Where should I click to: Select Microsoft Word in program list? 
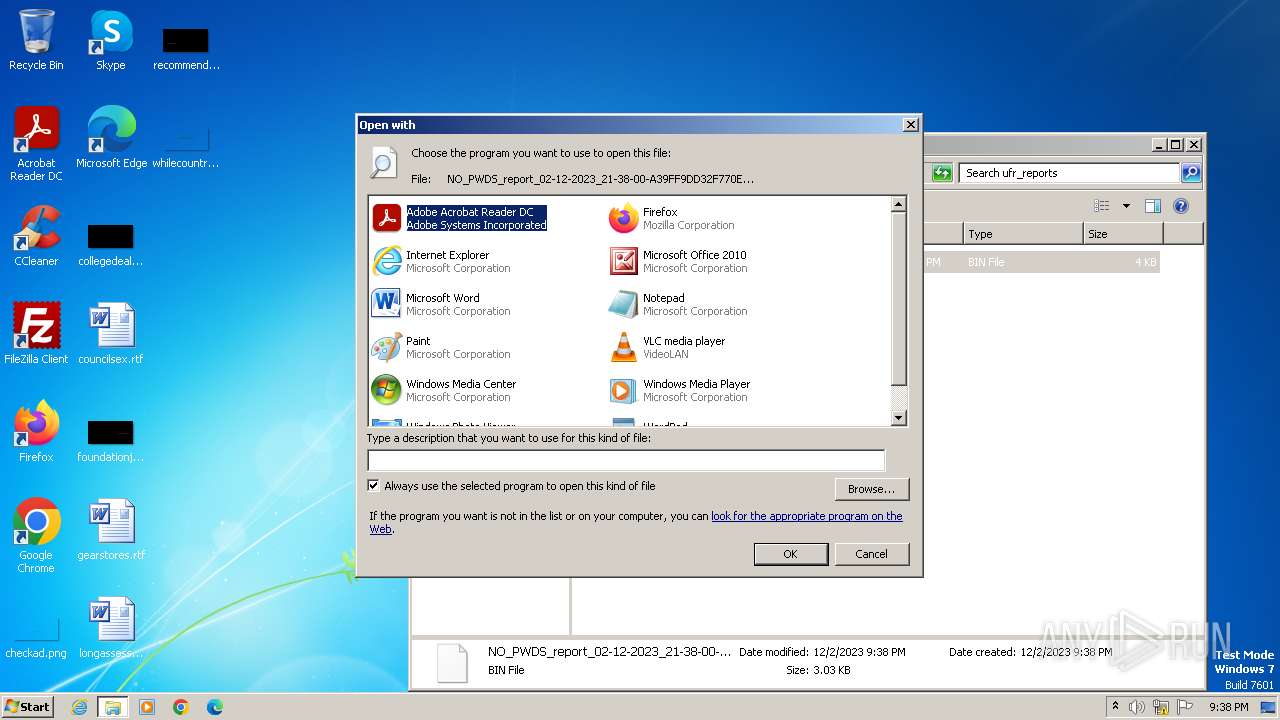[x=441, y=304]
